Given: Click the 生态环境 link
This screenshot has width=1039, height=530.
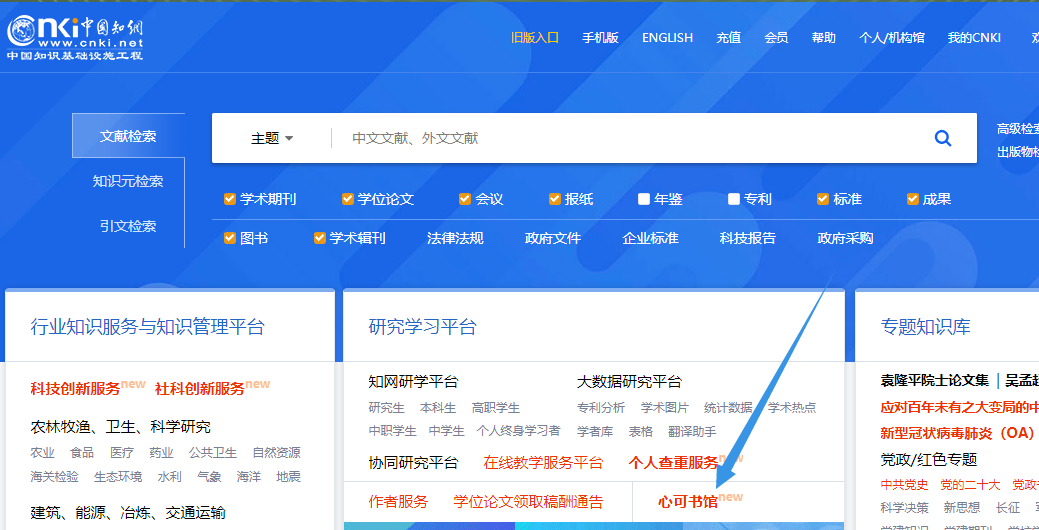Looking at the screenshot, I should (118, 477).
